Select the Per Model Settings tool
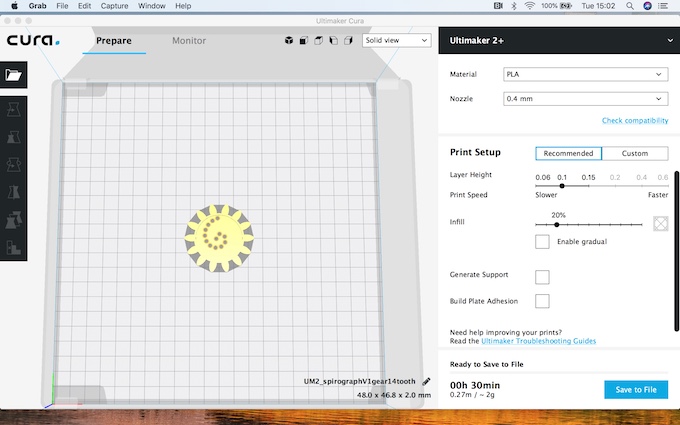This screenshot has width=680, height=425. 13,220
